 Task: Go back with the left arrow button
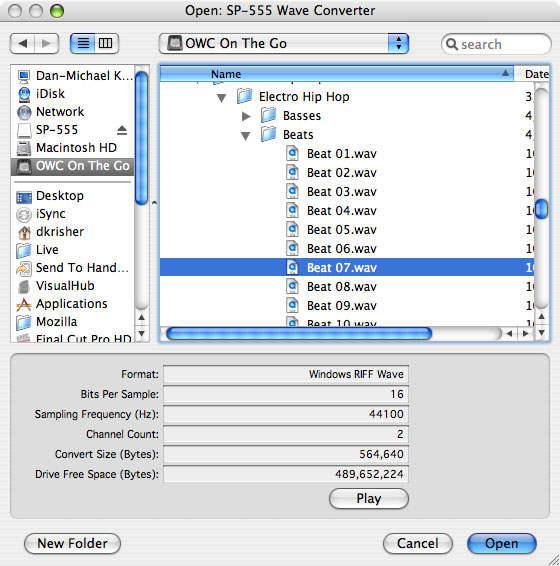(22, 44)
